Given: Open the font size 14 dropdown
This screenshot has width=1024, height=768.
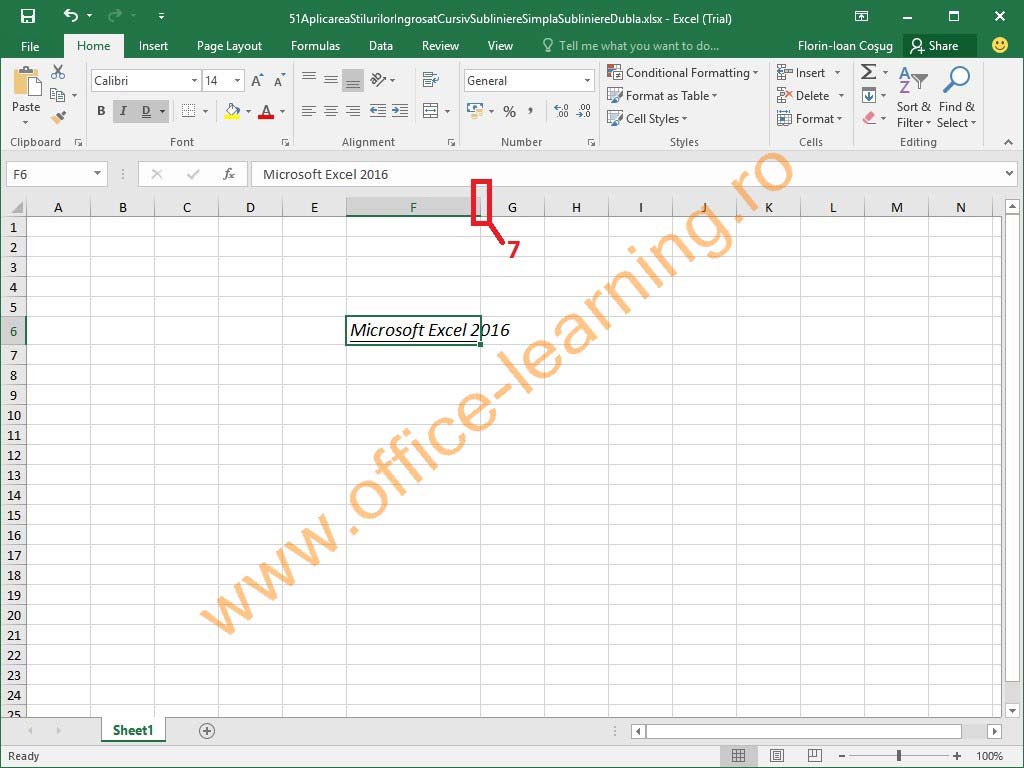Looking at the screenshot, I should tap(237, 80).
